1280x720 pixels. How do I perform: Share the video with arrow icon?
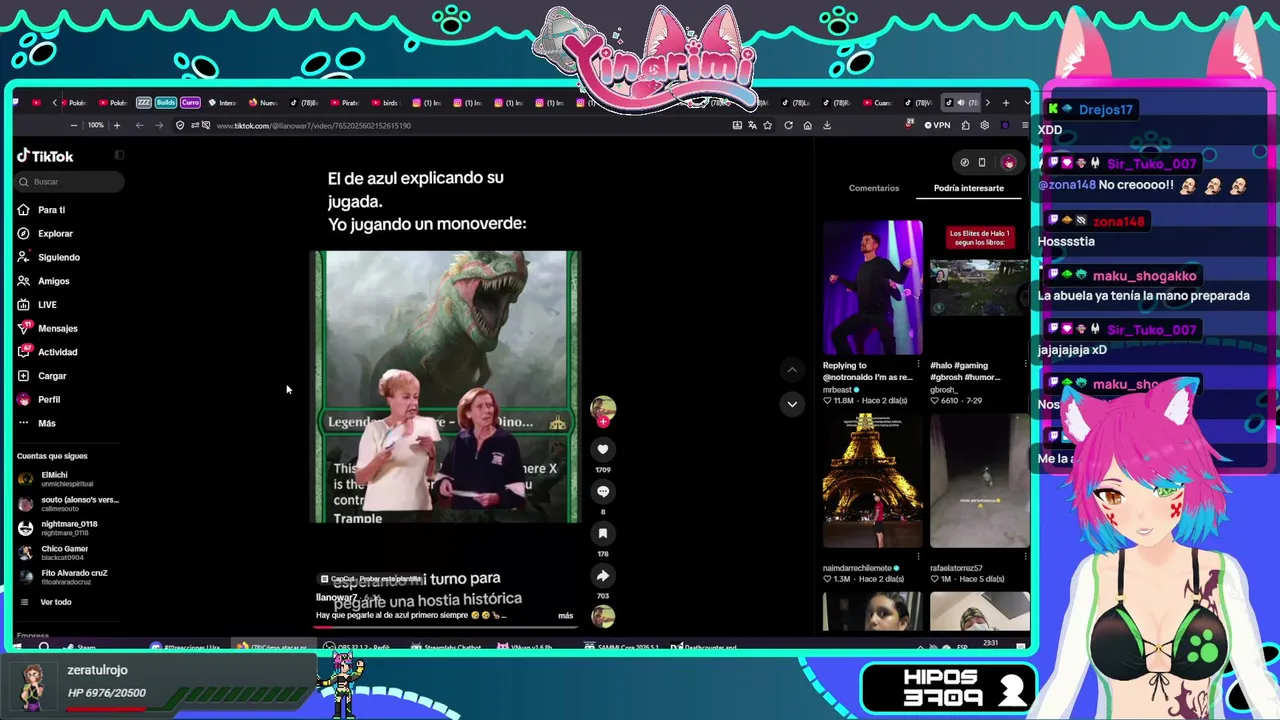tap(603, 576)
